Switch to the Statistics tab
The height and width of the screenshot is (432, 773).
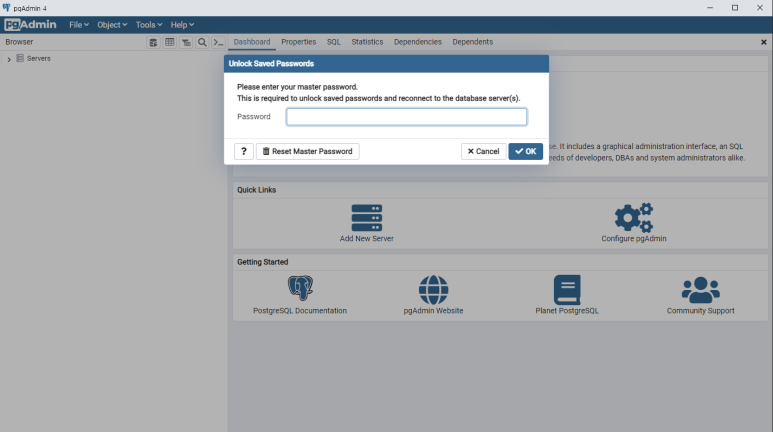click(367, 42)
